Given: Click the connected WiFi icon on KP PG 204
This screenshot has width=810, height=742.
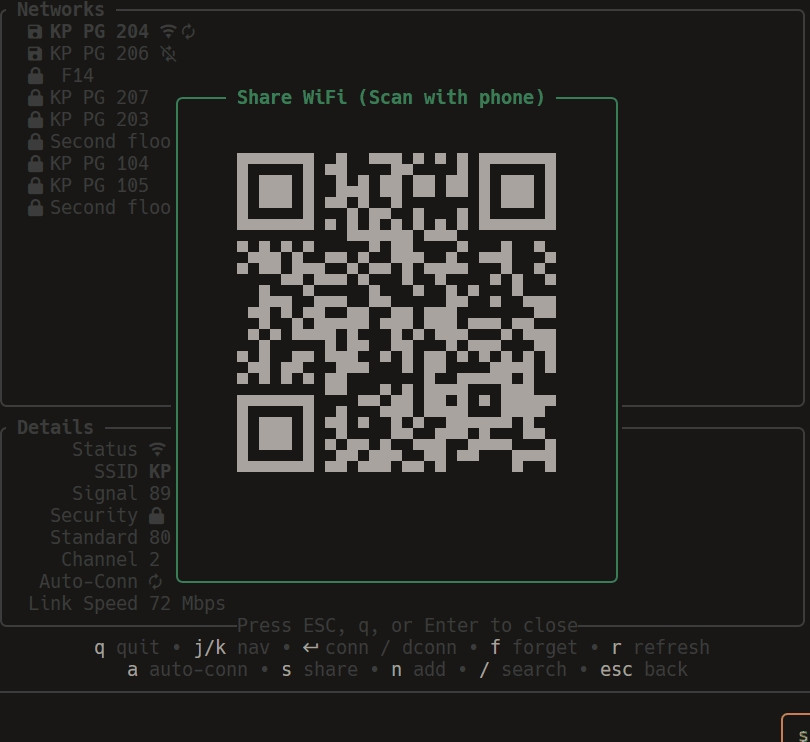Looking at the screenshot, I should point(168,32).
